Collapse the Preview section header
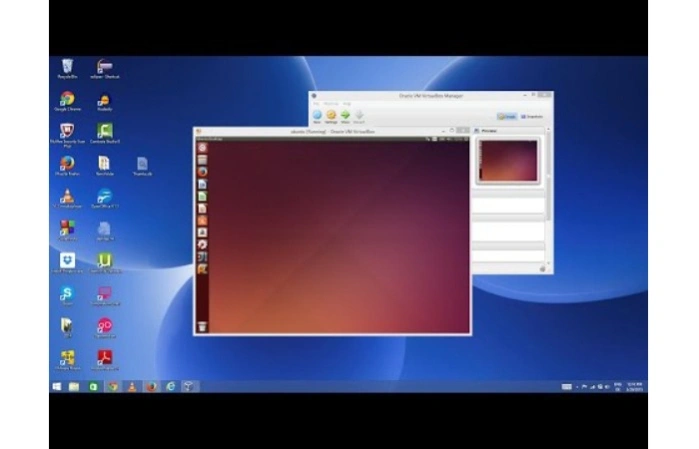Image resolution: width=699 pixels, height=449 pixels. (508, 131)
